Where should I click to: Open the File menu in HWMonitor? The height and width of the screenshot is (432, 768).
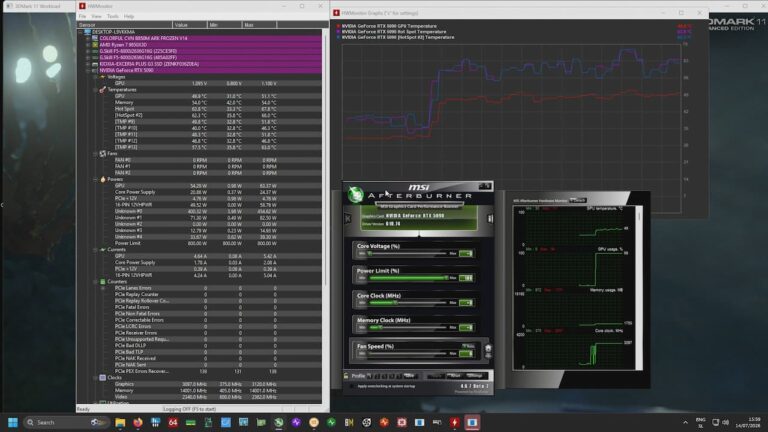(x=82, y=16)
